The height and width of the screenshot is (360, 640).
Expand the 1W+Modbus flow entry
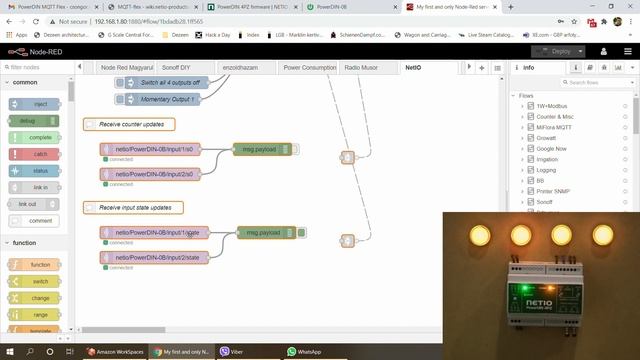522,106
